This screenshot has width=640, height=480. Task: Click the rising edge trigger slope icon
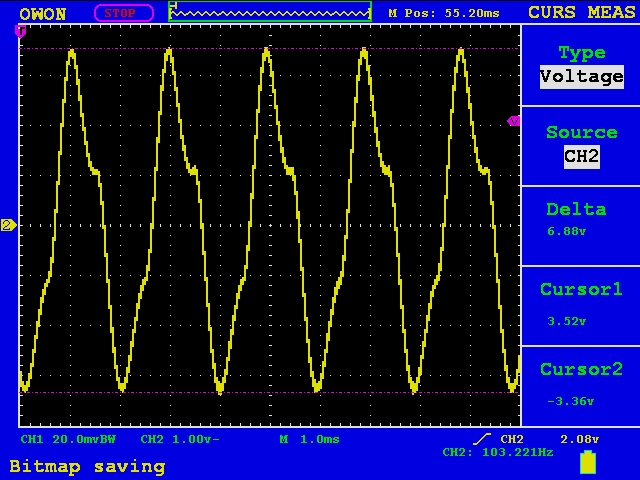[482, 439]
